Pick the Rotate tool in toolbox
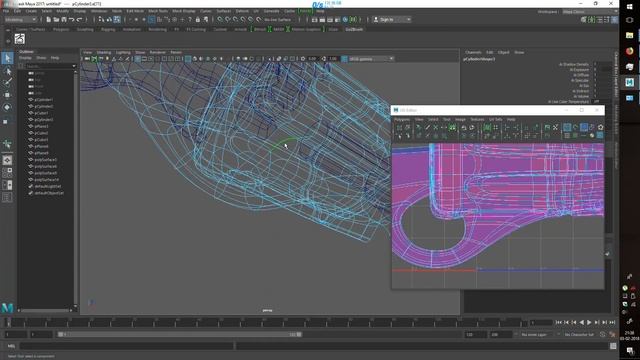Image resolution: width=640 pixels, height=360 pixels. 7,107
